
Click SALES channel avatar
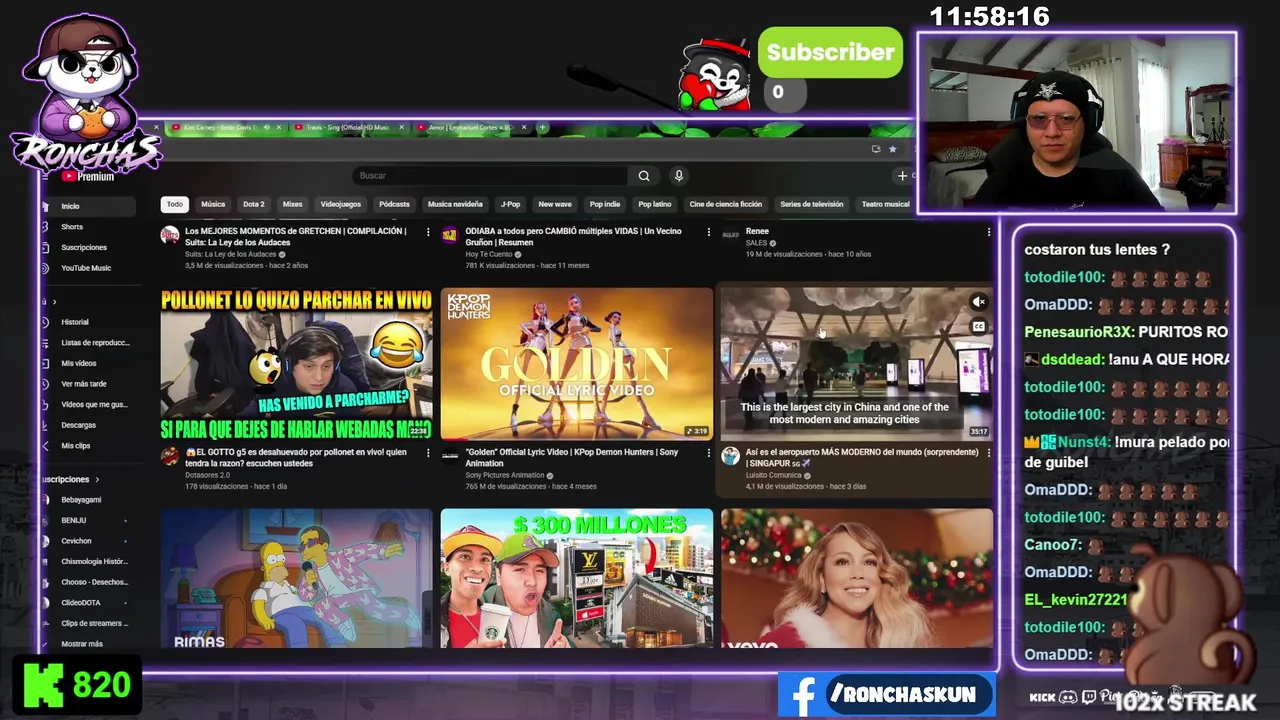point(730,236)
